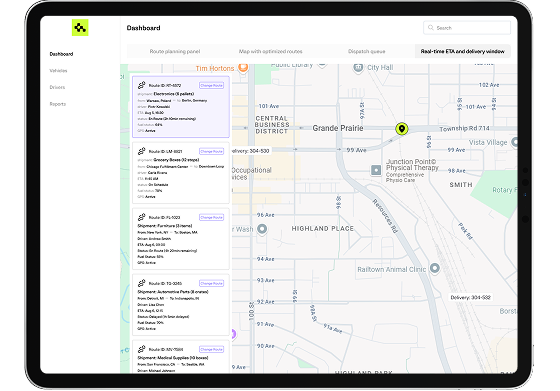The height and width of the screenshot is (391, 560).
Task: Click the Railtown Animal Clinic marker
Action: point(434,268)
